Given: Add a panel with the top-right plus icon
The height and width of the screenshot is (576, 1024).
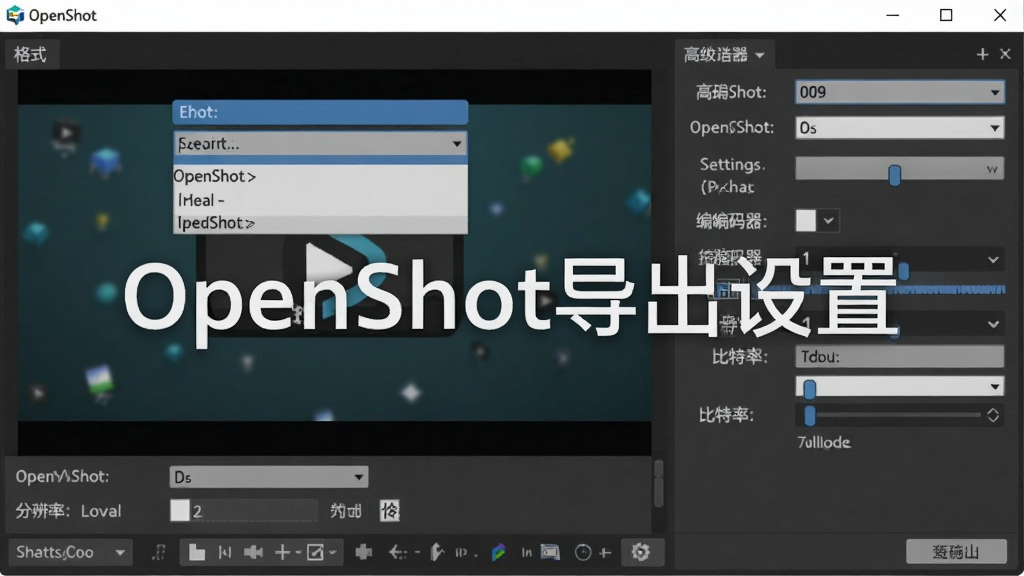Looking at the screenshot, I should point(982,55).
